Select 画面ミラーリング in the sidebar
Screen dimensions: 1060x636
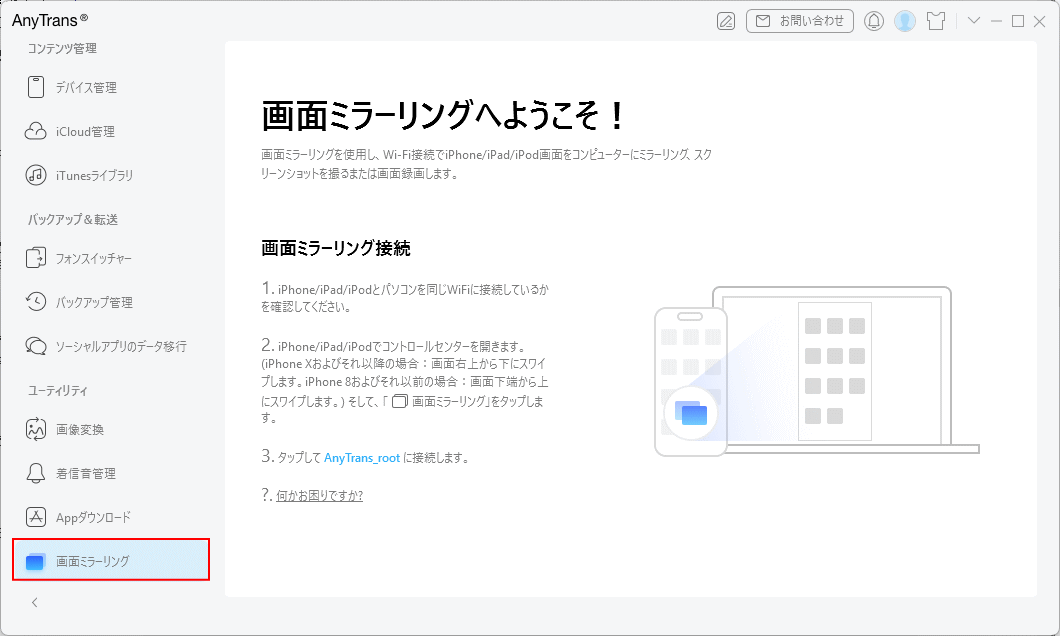[111, 560]
